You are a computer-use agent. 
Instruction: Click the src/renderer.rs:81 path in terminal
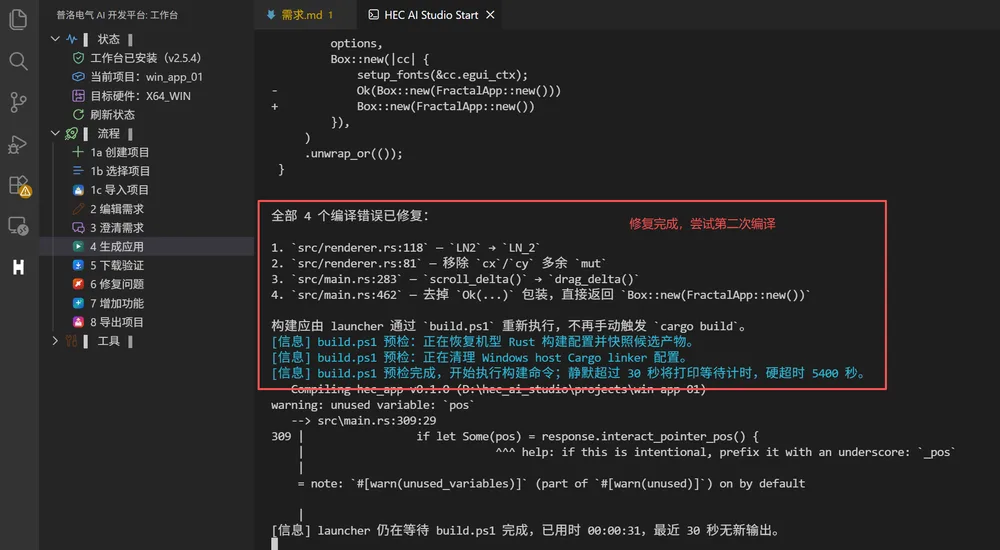[355, 264]
